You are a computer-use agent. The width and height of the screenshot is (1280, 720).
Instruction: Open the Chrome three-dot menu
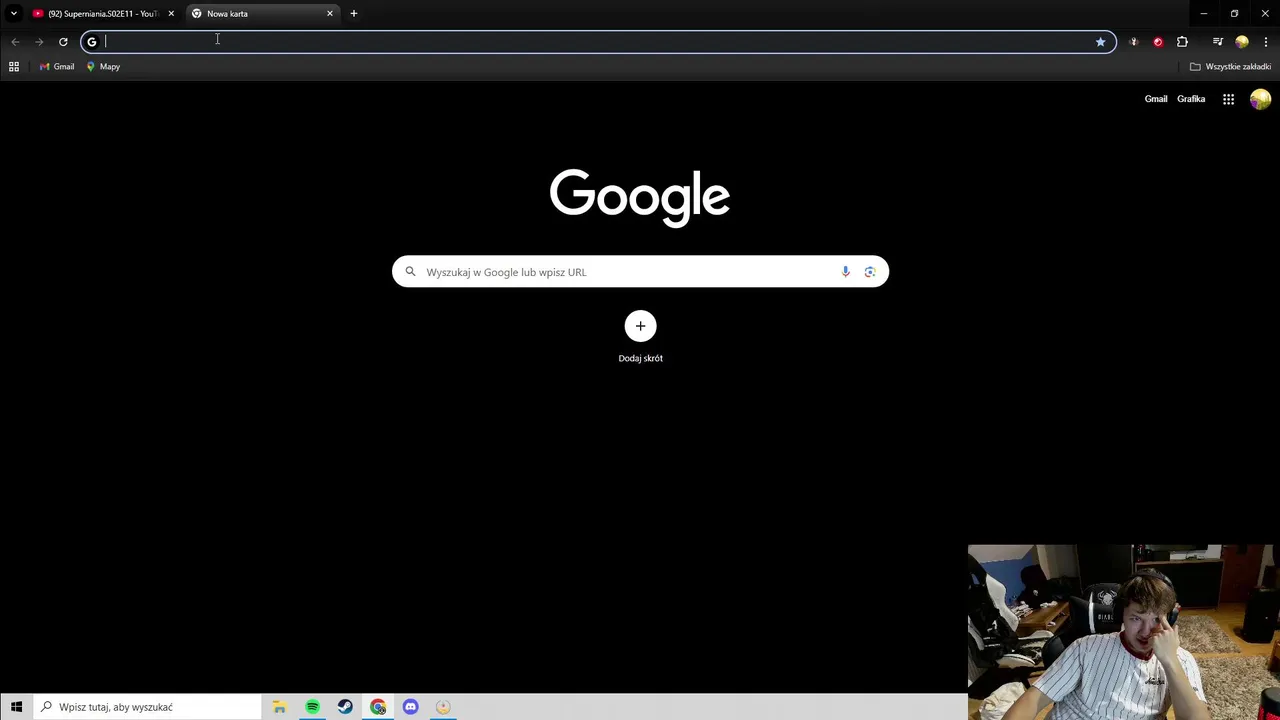1266,42
